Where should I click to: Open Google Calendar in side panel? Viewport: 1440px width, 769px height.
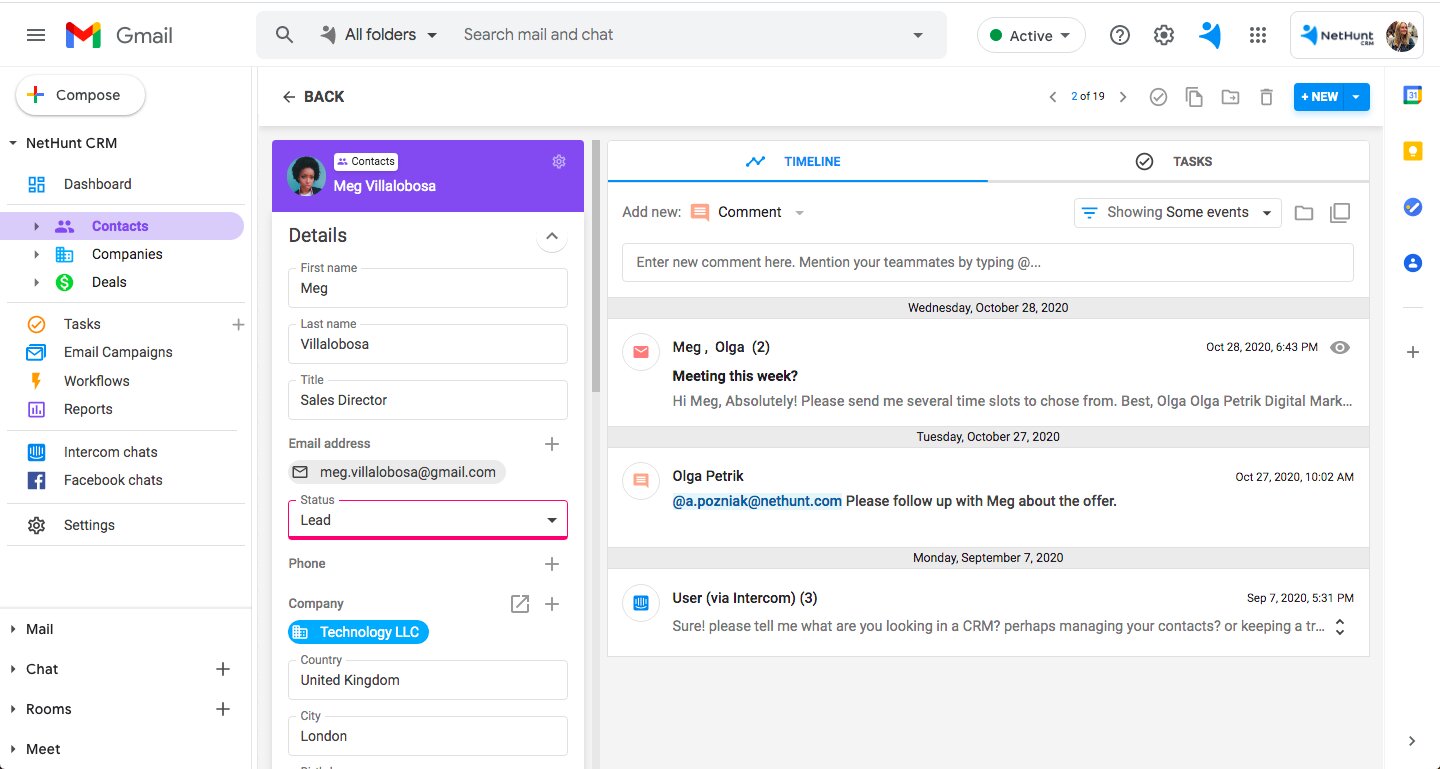pyautogui.click(x=1412, y=96)
